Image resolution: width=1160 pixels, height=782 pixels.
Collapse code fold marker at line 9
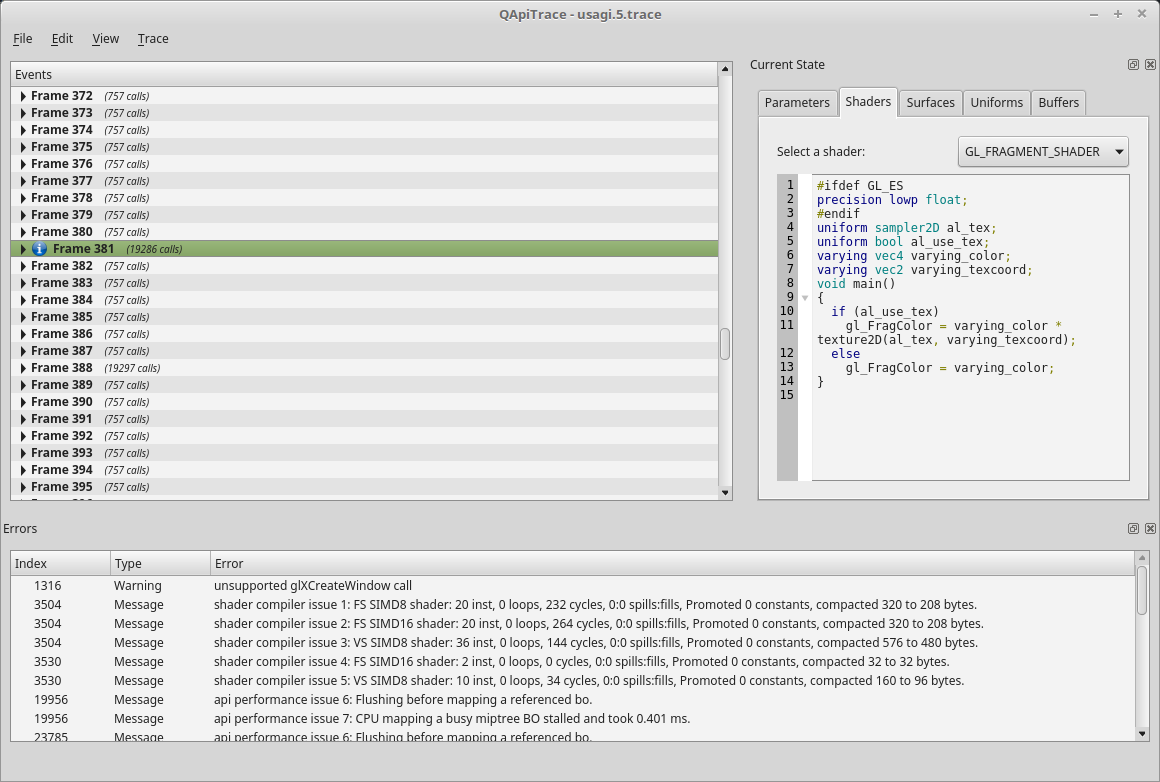point(805,298)
